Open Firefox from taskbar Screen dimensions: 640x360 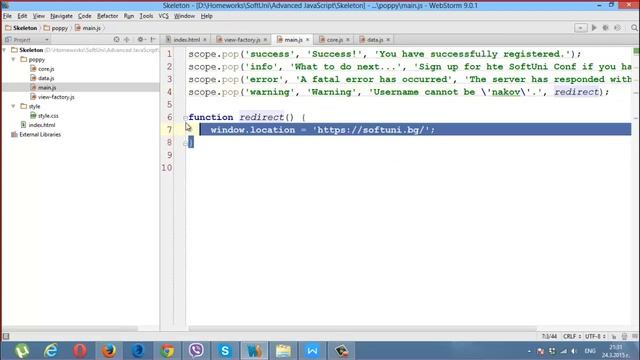coord(109,351)
